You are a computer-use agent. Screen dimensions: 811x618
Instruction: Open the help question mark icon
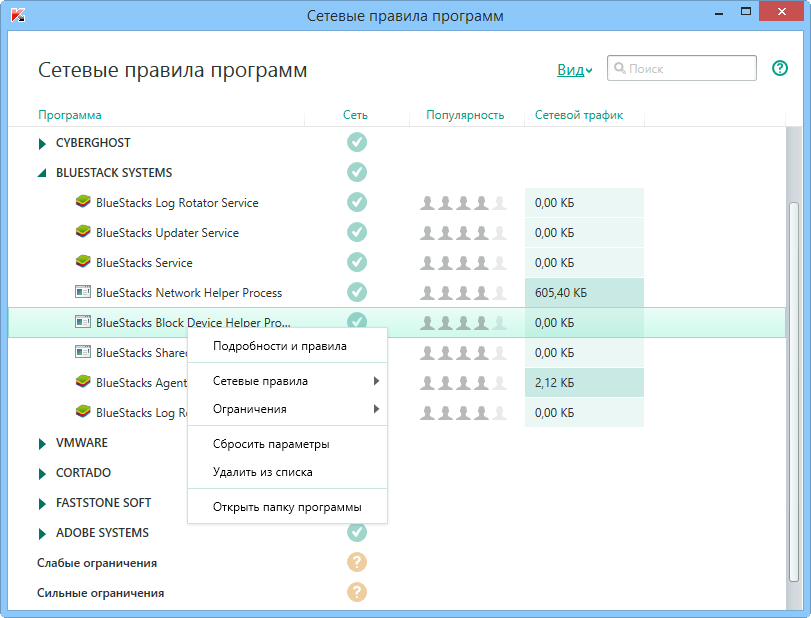pyautogui.click(x=780, y=68)
